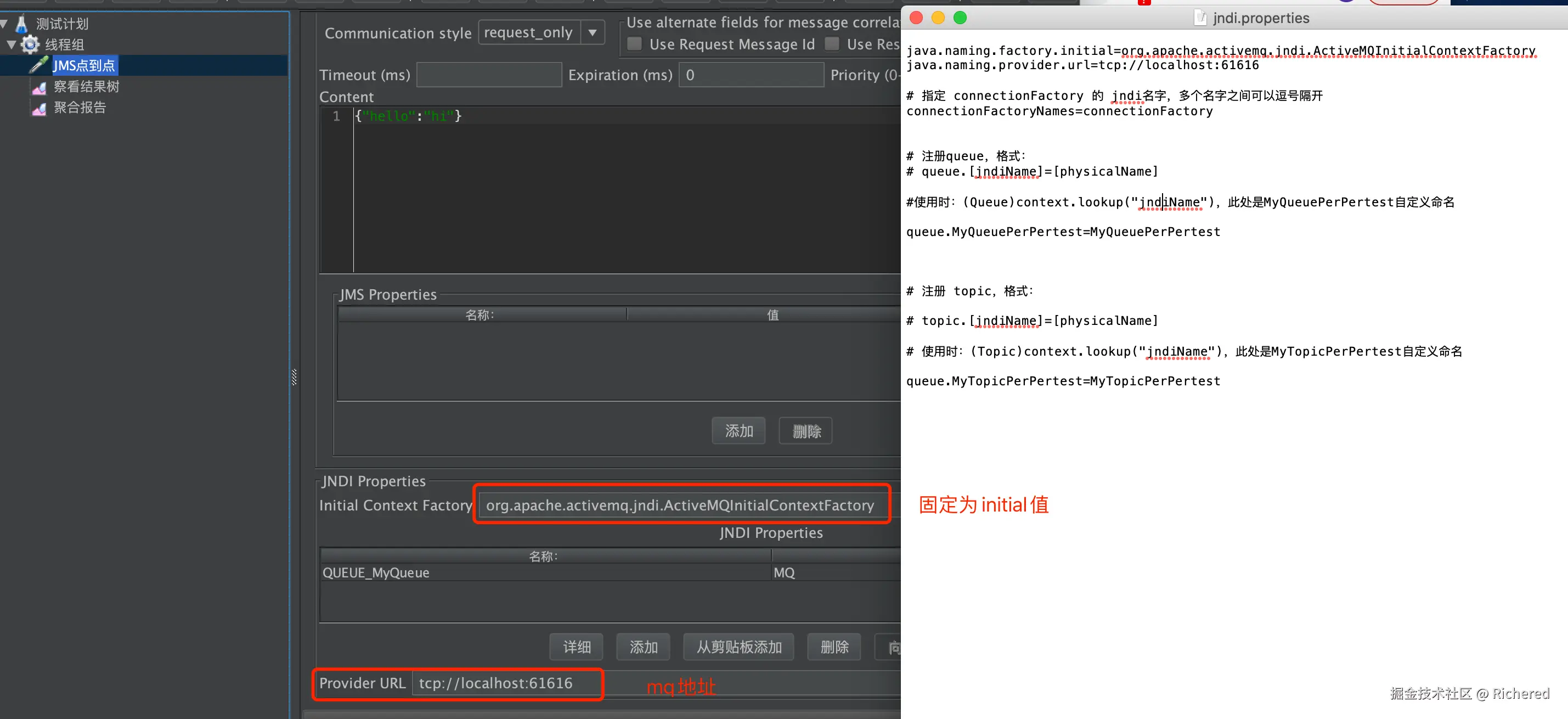Viewport: 1568px width, 719px height.
Task: Click the test plan flask icon
Action: tap(22, 24)
